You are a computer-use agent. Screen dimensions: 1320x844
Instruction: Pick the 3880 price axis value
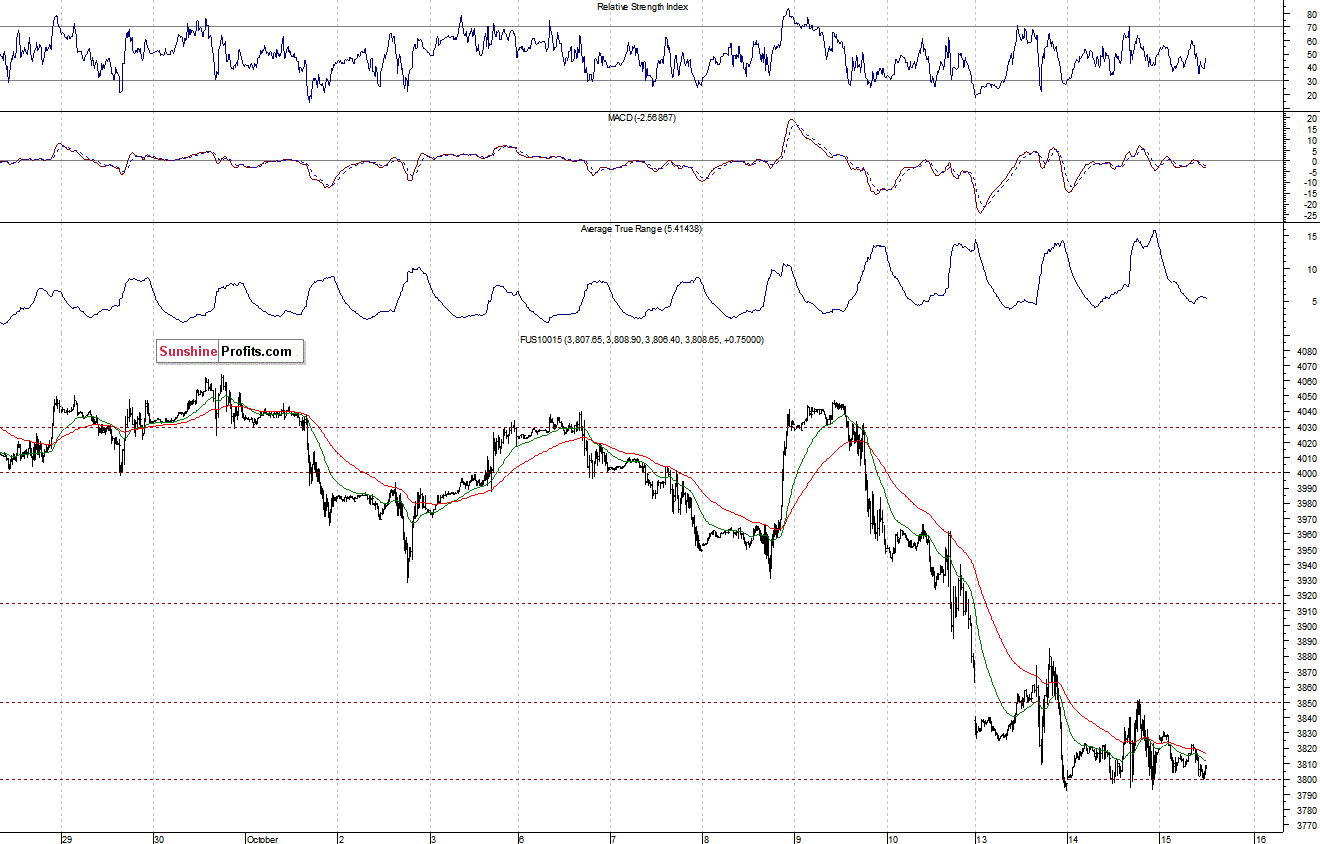(1305, 657)
